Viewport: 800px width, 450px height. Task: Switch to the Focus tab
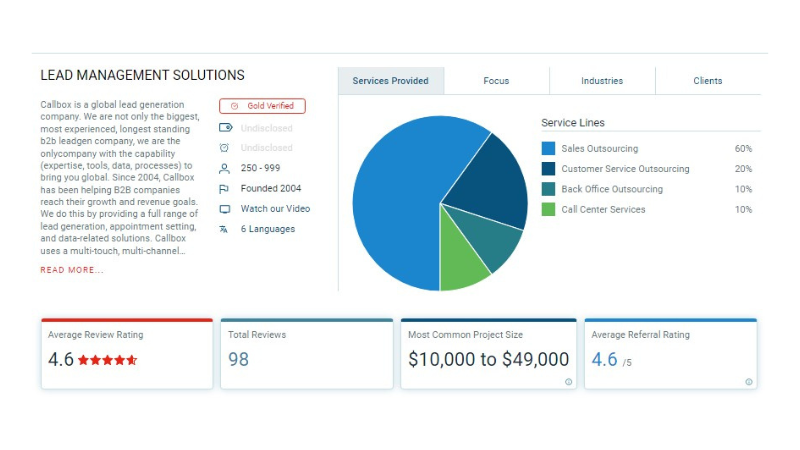[x=496, y=81]
